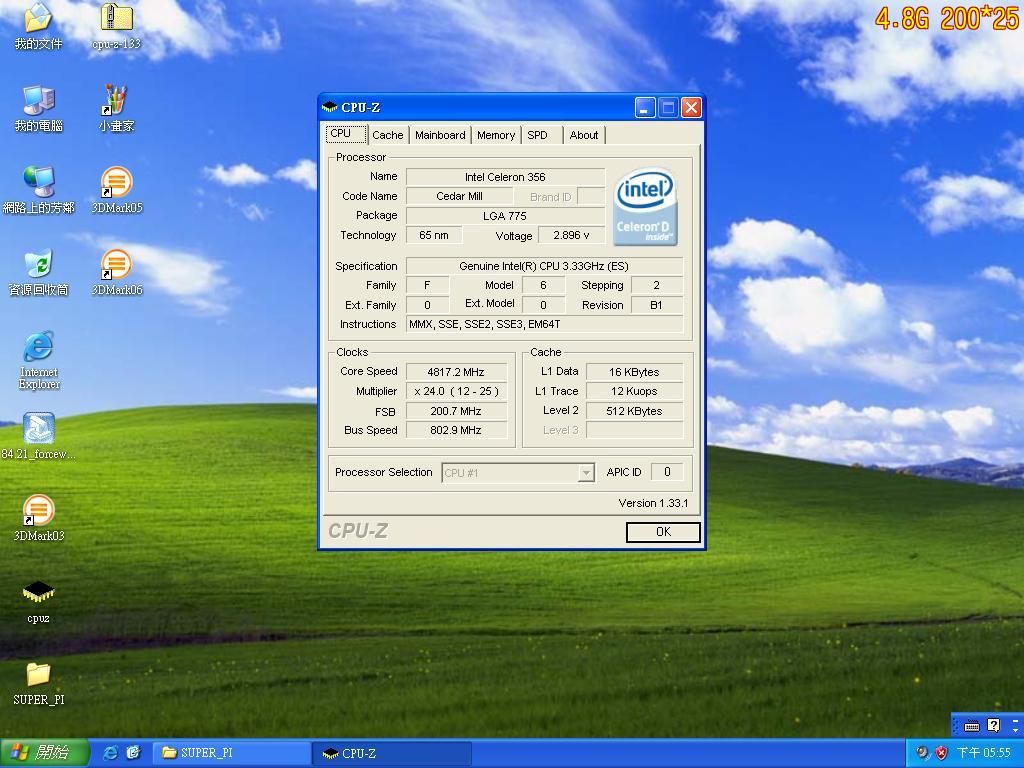This screenshot has width=1024, height=768.
Task: Click the language bar help question-mark icon
Action: pos(994,725)
